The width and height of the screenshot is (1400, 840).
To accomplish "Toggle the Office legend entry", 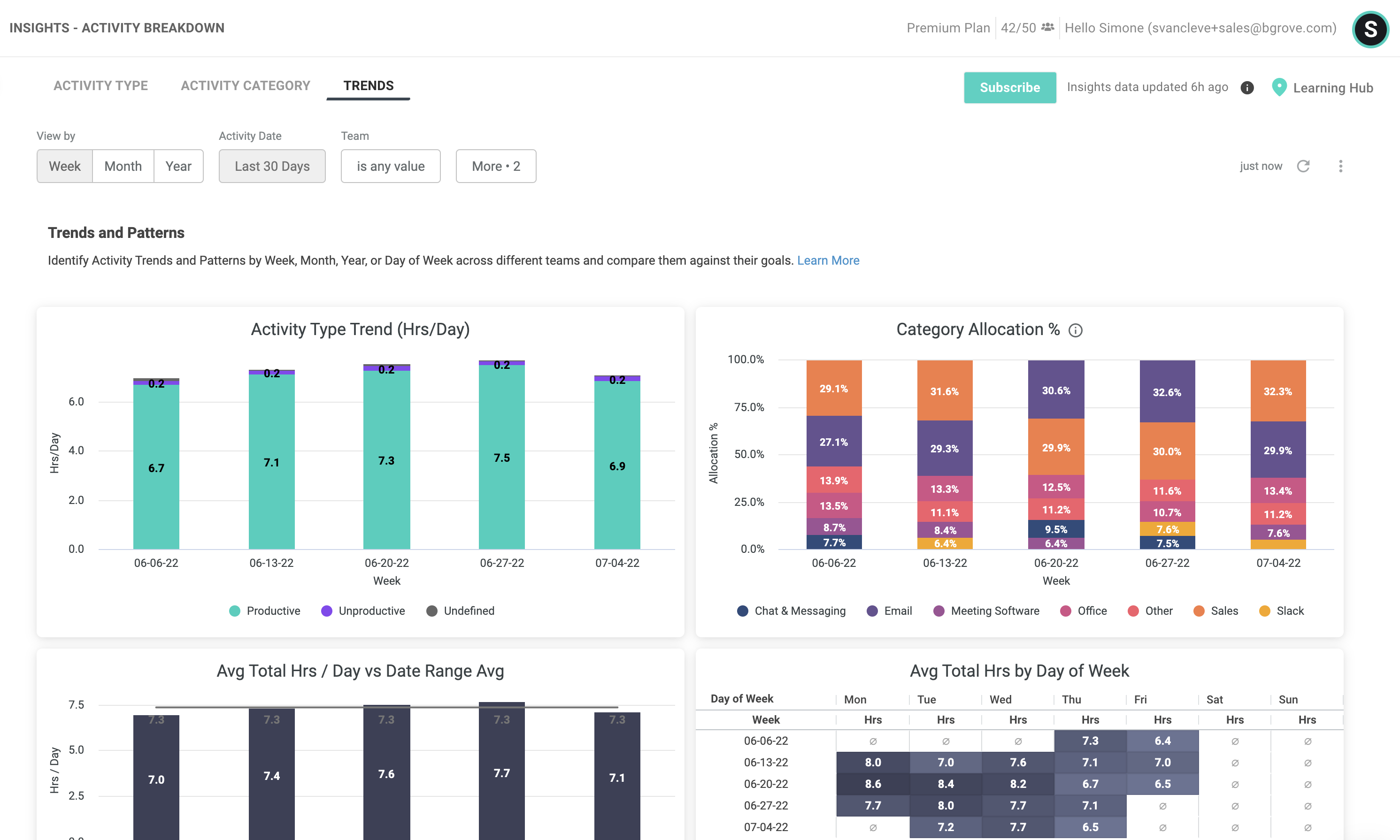I will pyautogui.click(x=1083, y=611).
